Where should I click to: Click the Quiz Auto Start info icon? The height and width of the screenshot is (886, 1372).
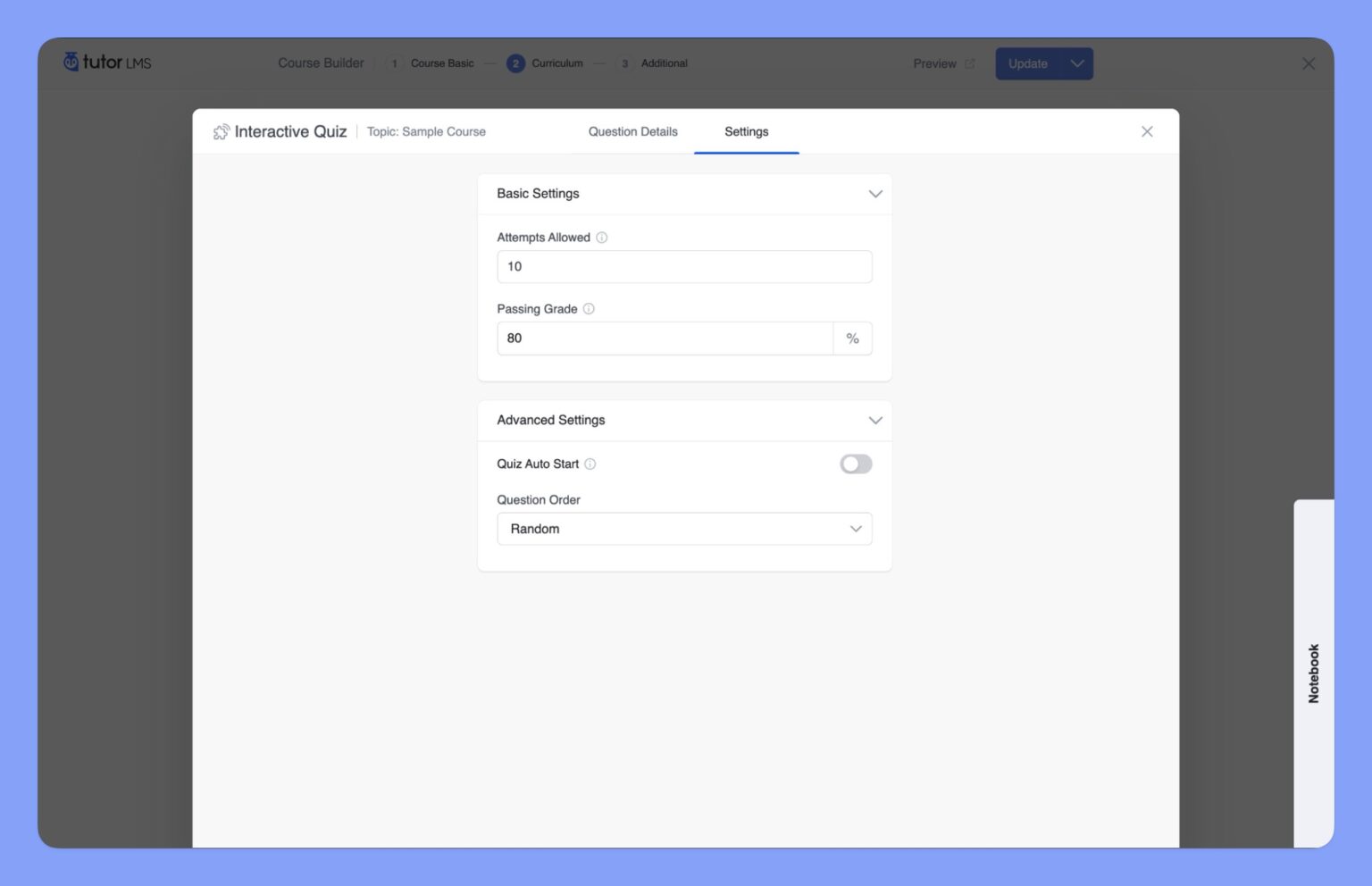click(590, 464)
